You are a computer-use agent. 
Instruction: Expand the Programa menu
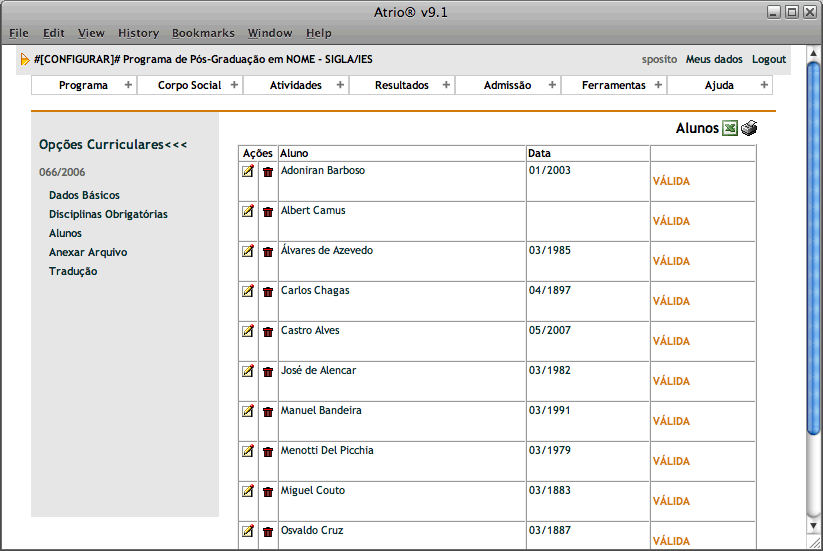point(84,85)
